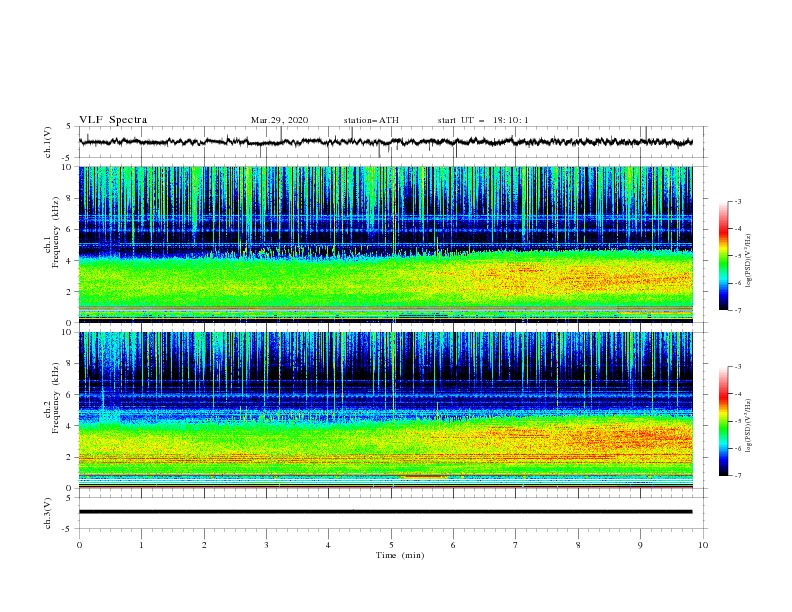The height and width of the screenshot is (612, 792).
Task: Click the flat black ch.3 voltage trace
Action: [x=385, y=512]
